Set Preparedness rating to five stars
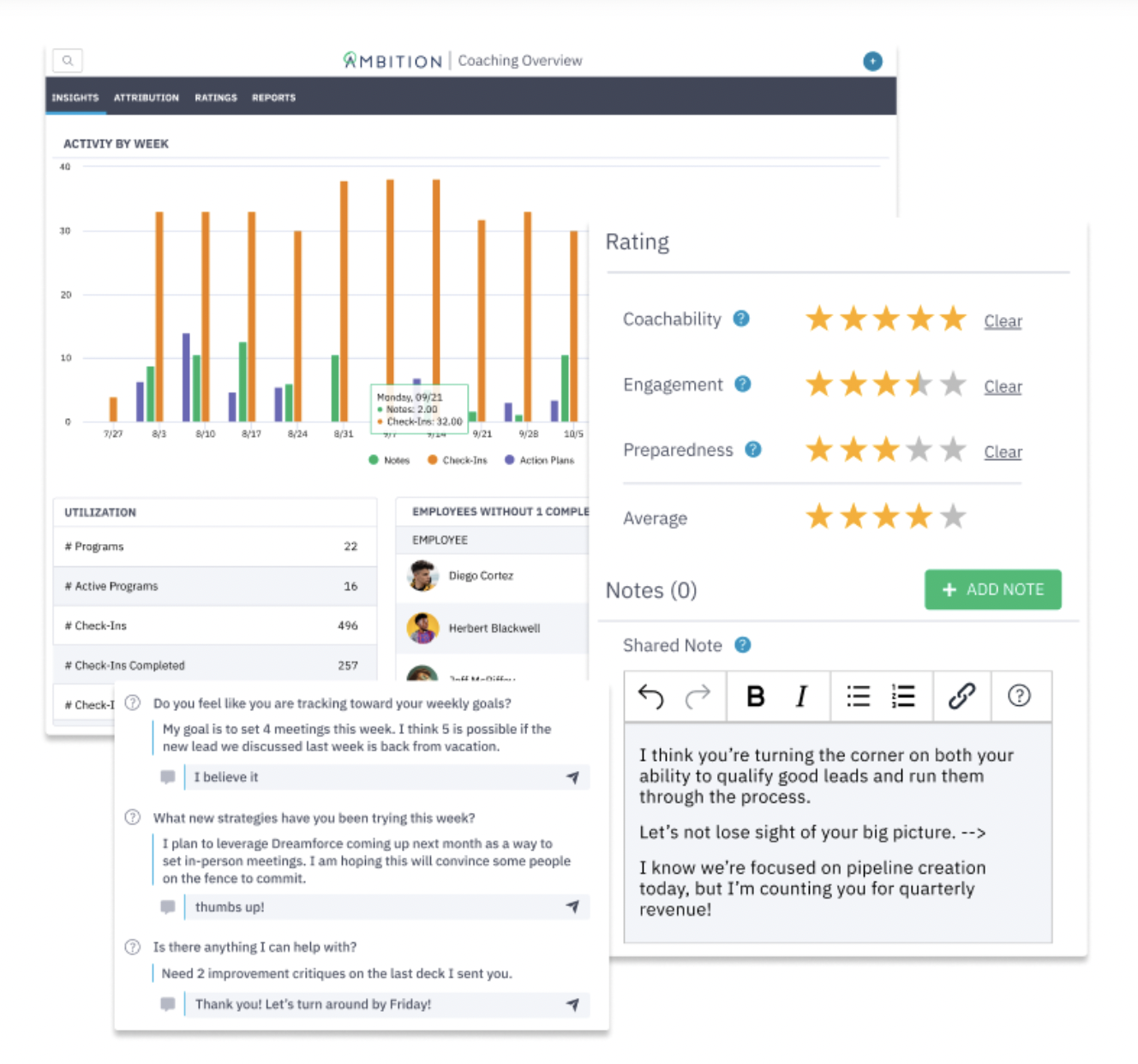This screenshot has width=1138, height=1064. pos(952,449)
